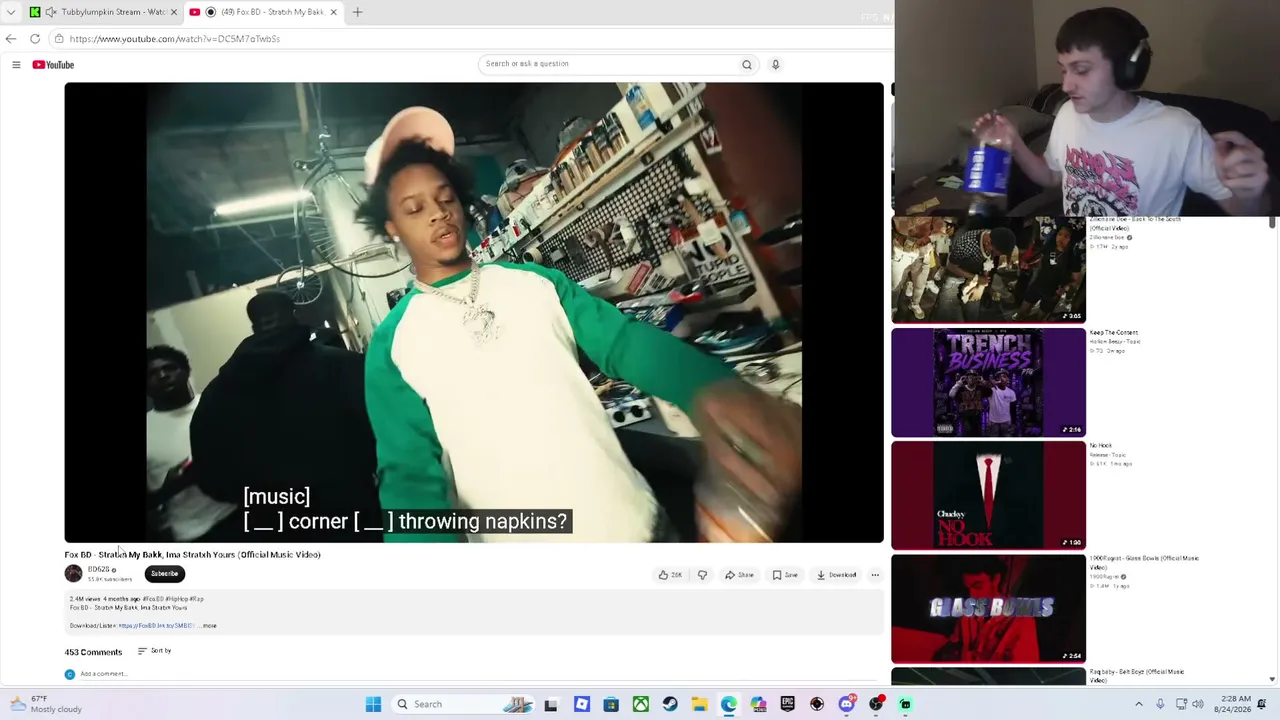Image resolution: width=1280 pixels, height=720 pixels.
Task: Click the search magnifier button
Action: click(x=746, y=65)
